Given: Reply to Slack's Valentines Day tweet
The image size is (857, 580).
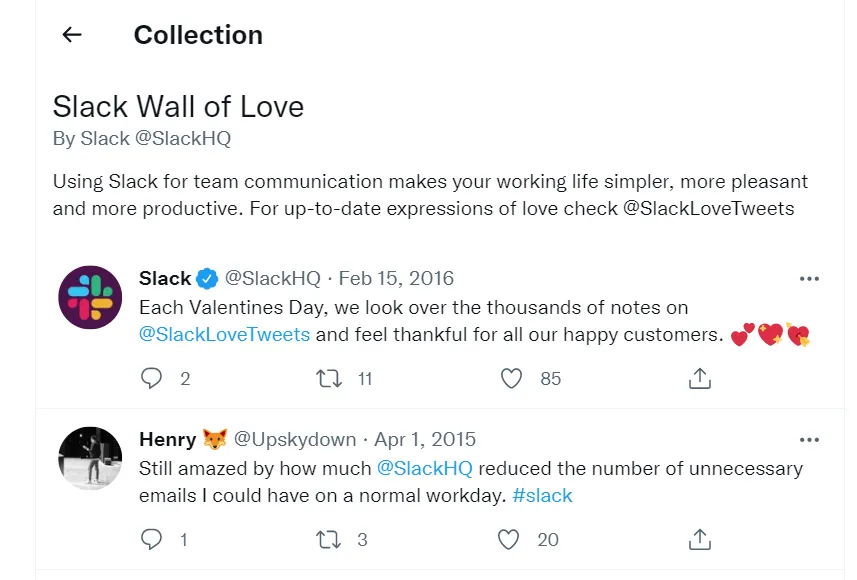Looking at the screenshot, I should [152, 378].
